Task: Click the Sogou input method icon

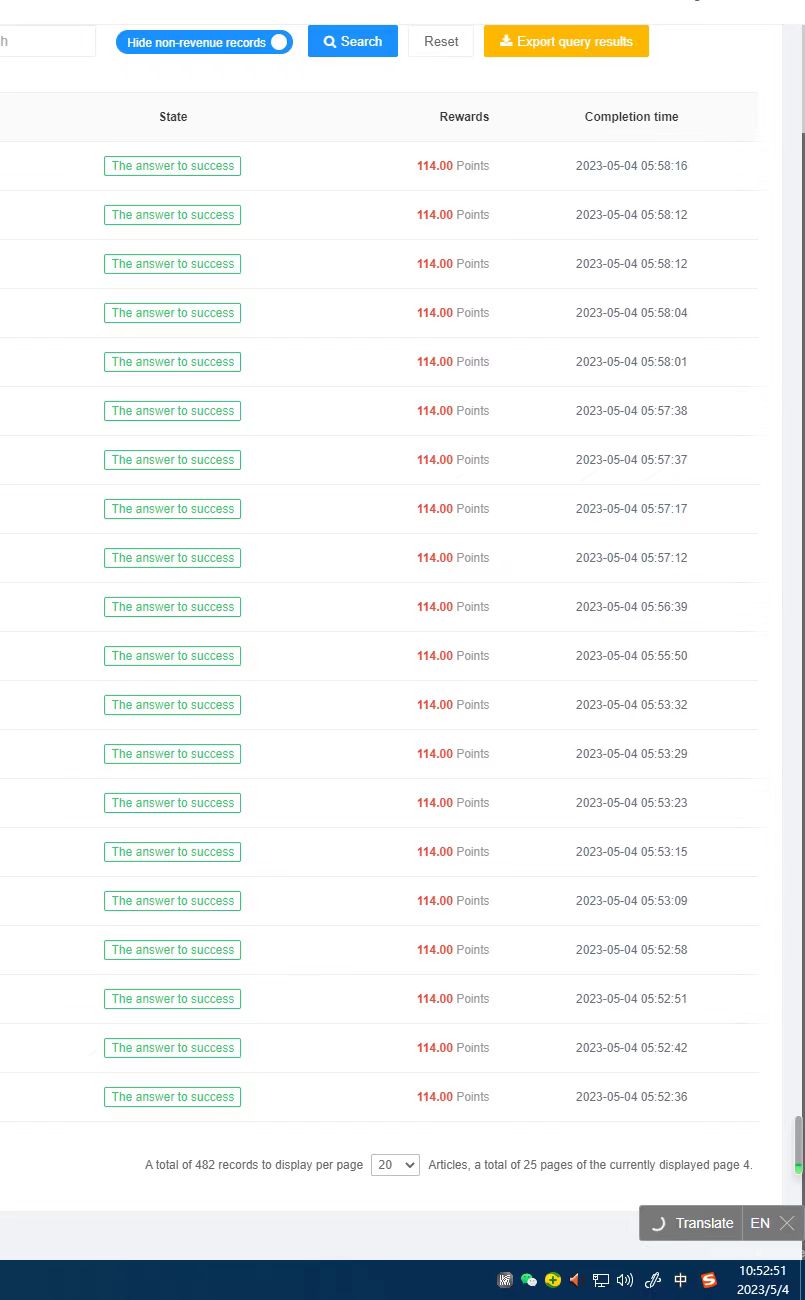Action: tap(709, 1280)
